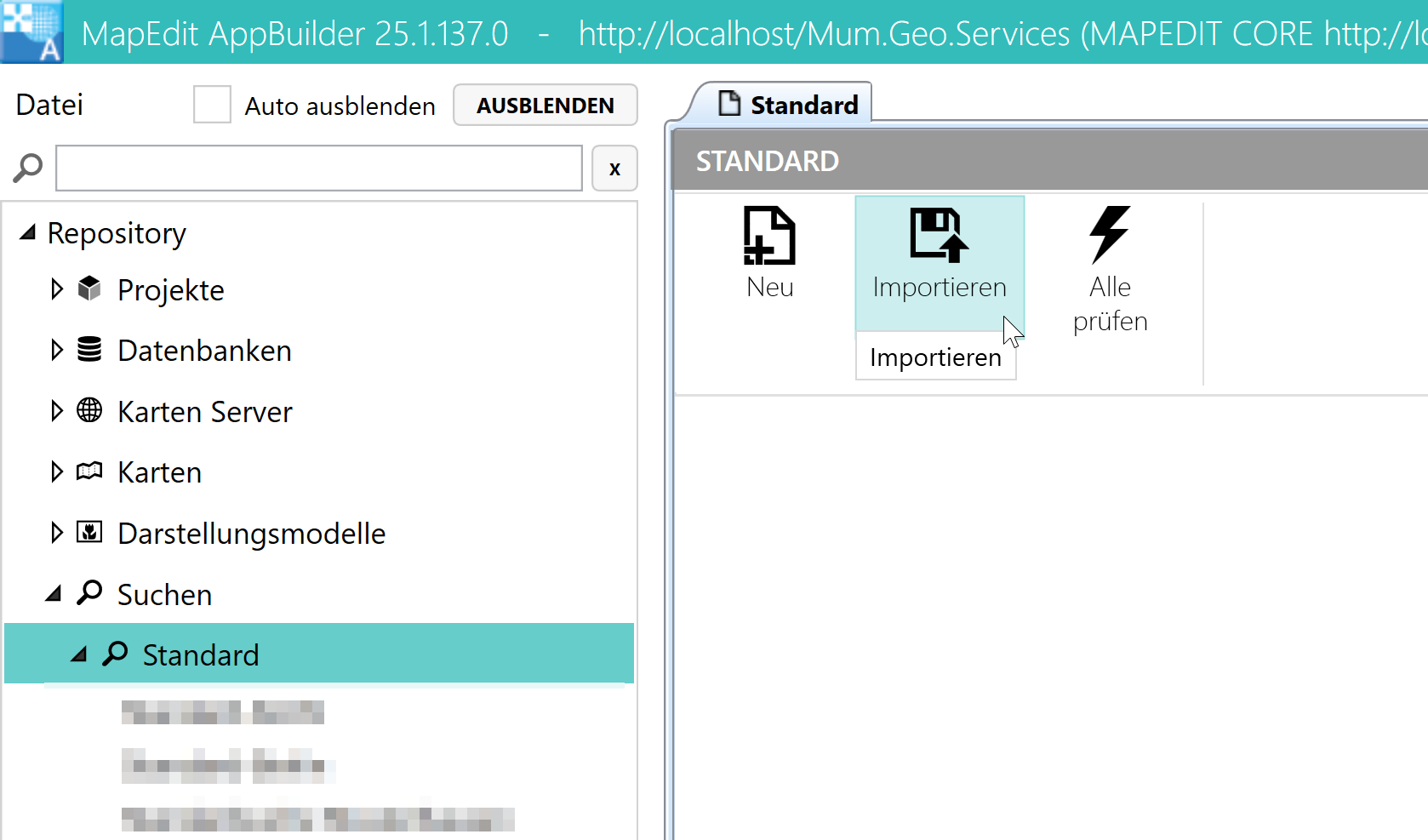Run Alle prüfen lightning icon
1428x840 pixels.
tap(1109, 234)
